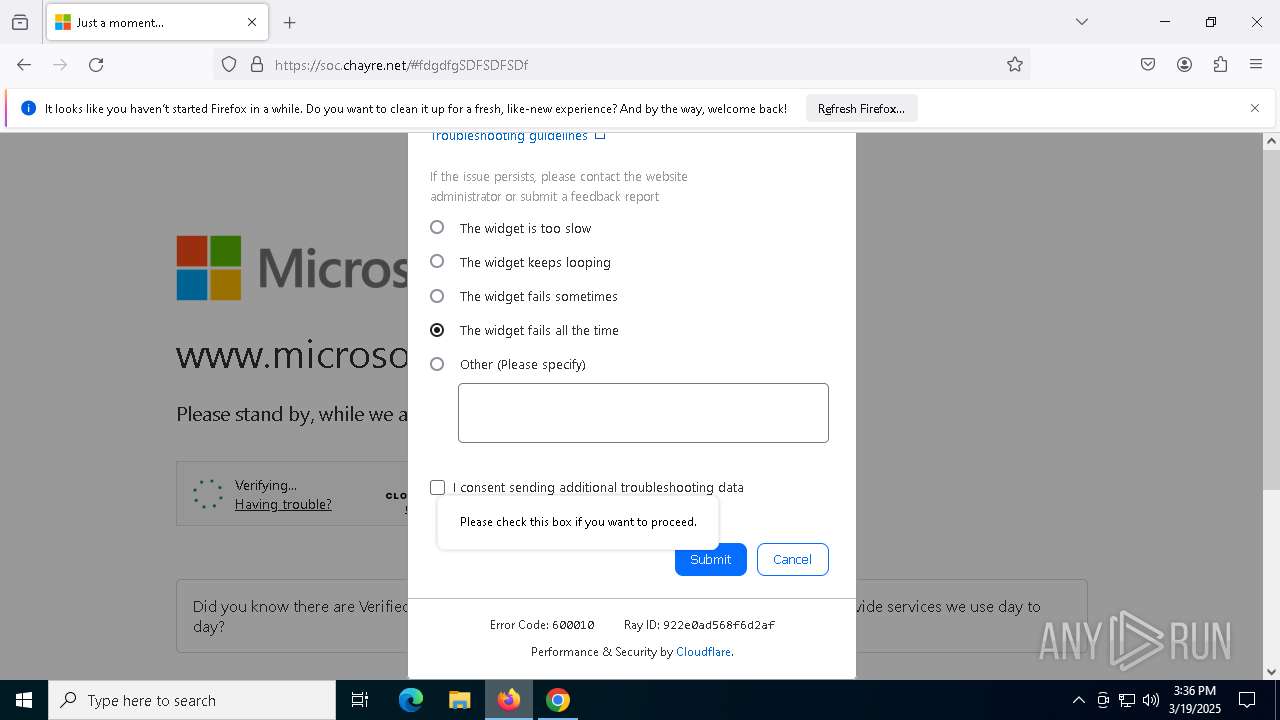Launch Google Chrome from taskbar
This screenshot has width=1280, height=720.
[558, 700]
